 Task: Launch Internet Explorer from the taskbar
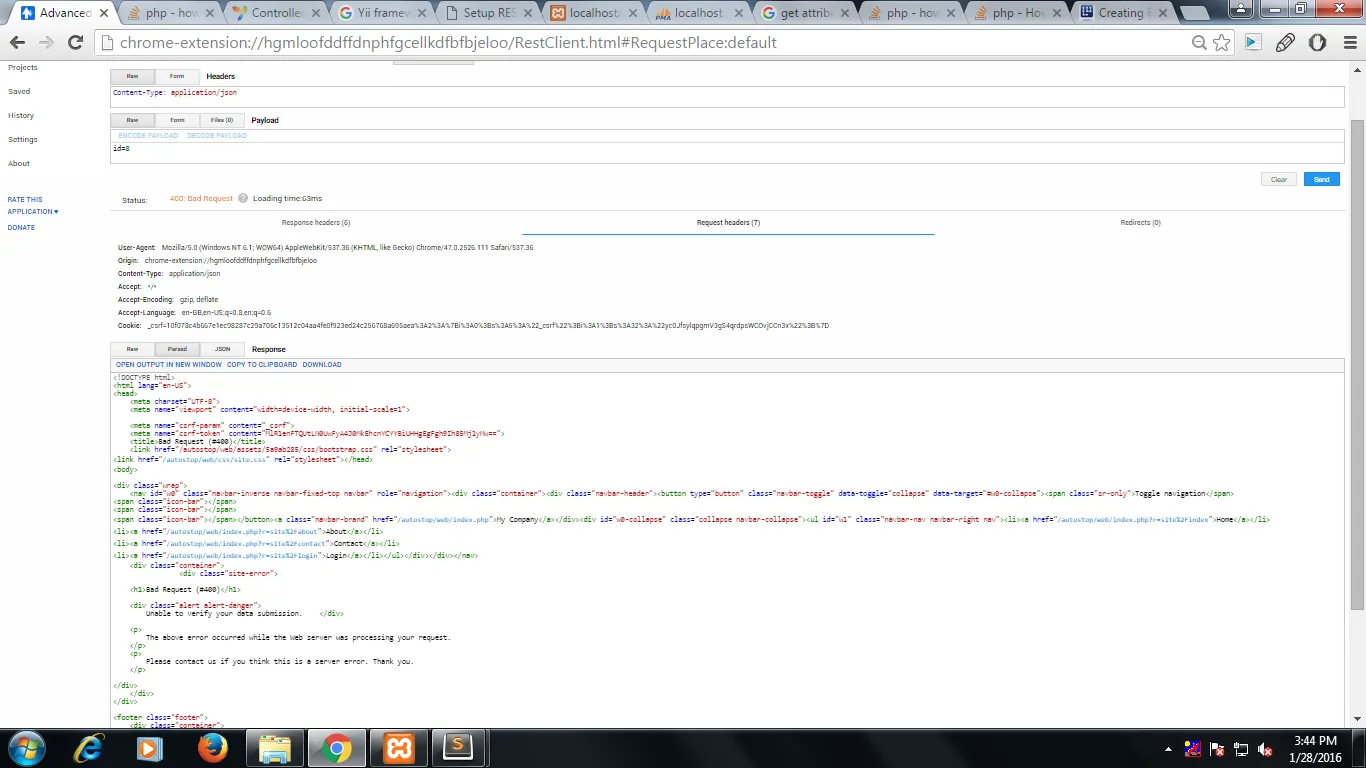click(89, 748)
